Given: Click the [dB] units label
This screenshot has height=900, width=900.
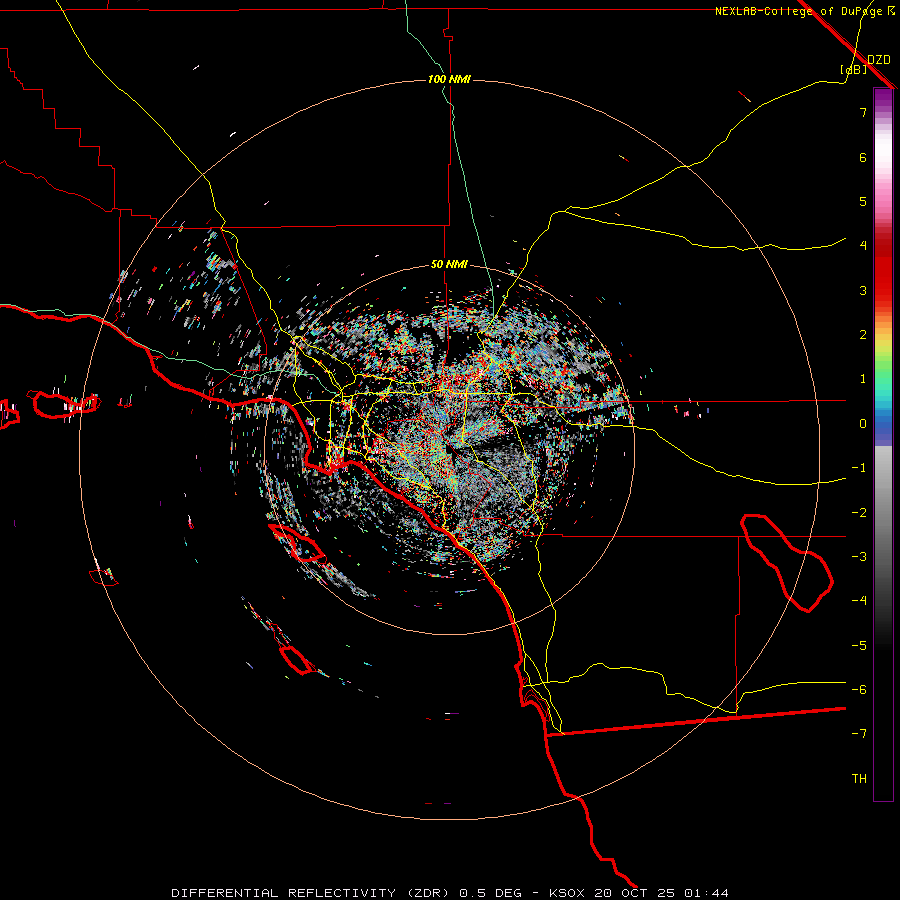Looking at the screenshot, I should 854,69.
